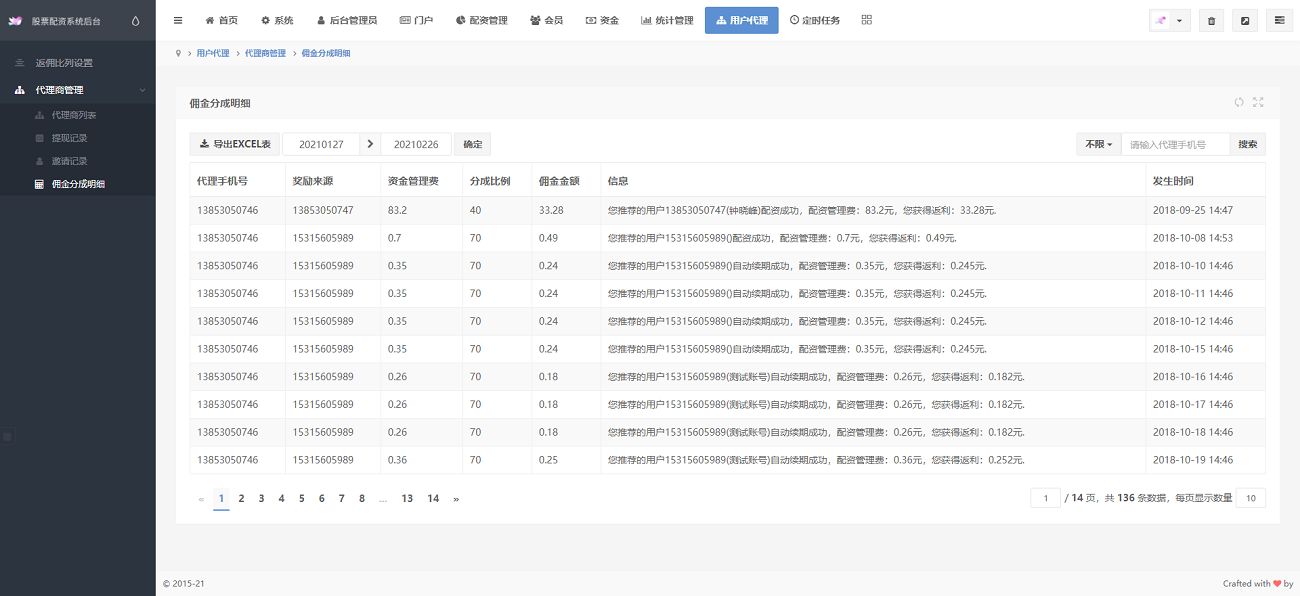
Task: Click the 代理商管理 breadcrumb link
Action: coord(265,53)
